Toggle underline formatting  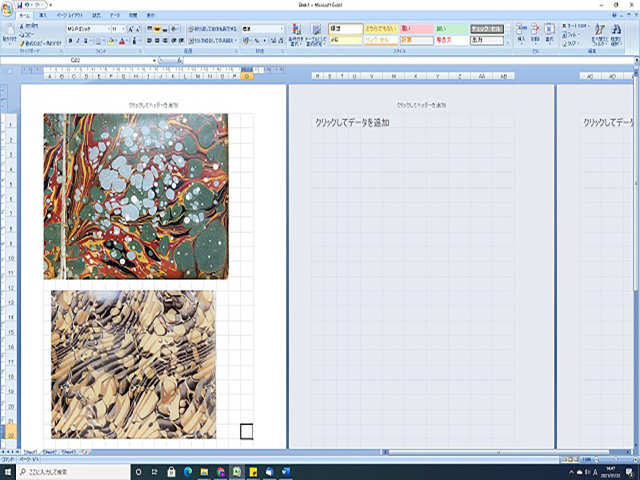(x=85, y=41)
